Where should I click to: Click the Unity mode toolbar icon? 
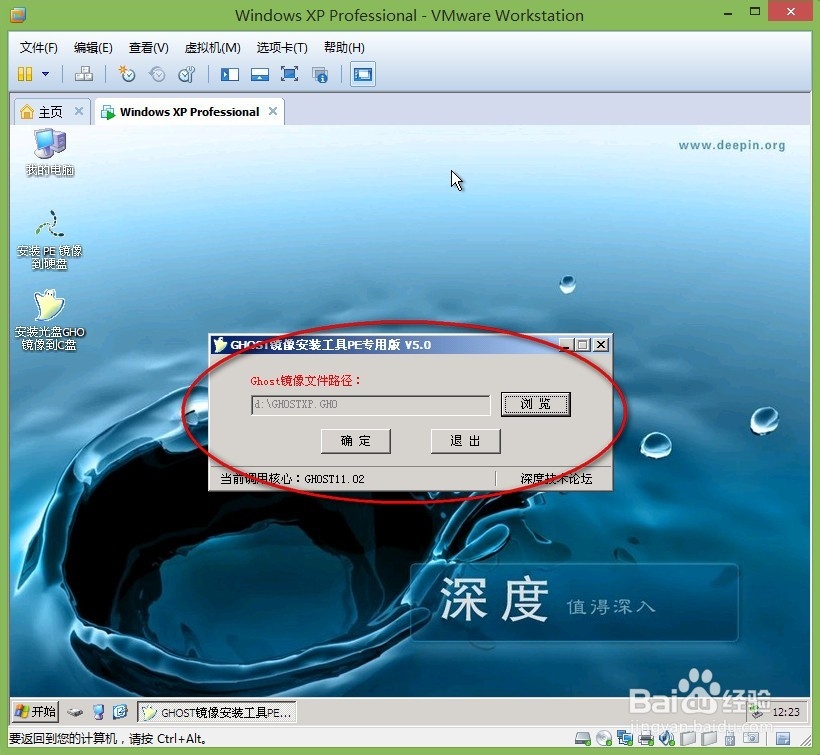click(x=320, y=75)
